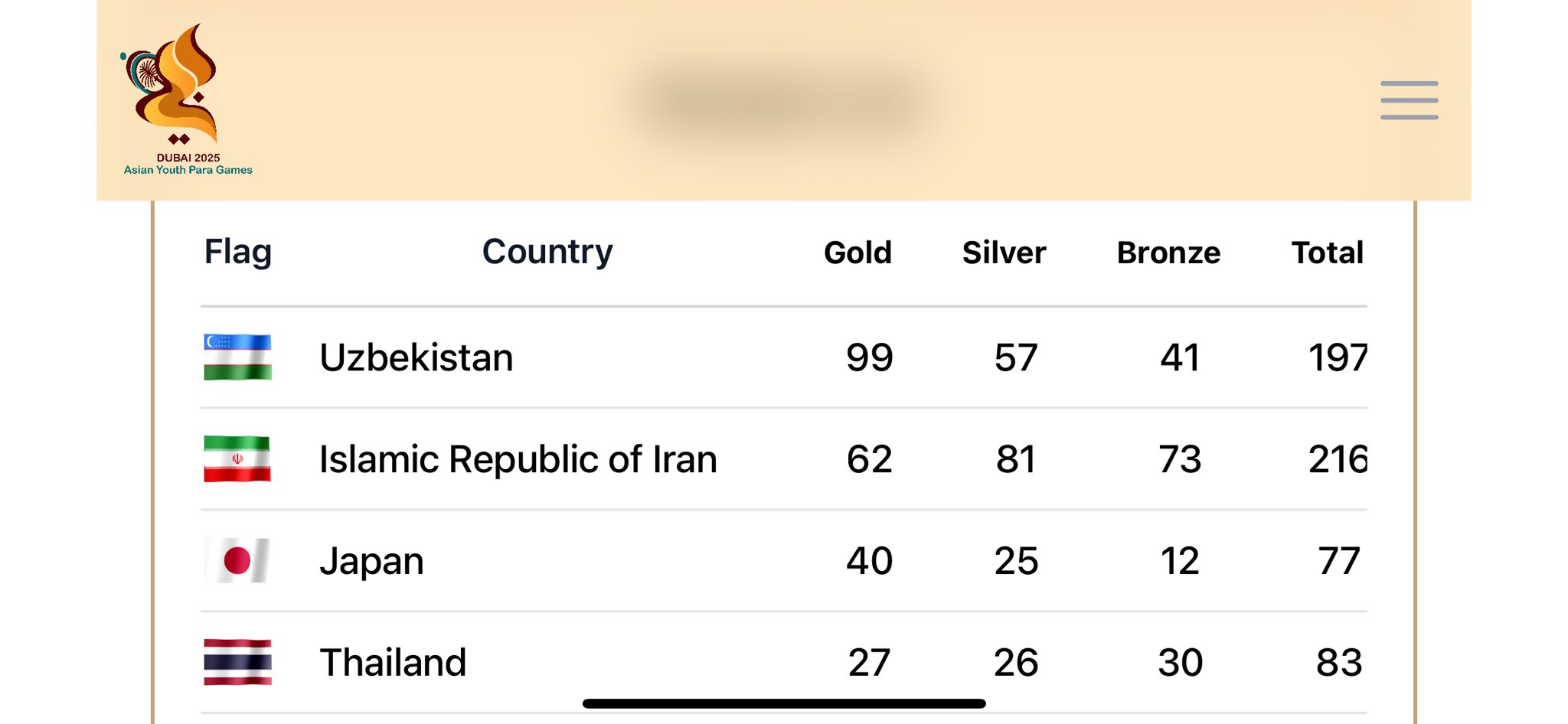Open the Islamic Republic of Iran entry
This screenshot has height=724, width=1568.
point(518,459)
